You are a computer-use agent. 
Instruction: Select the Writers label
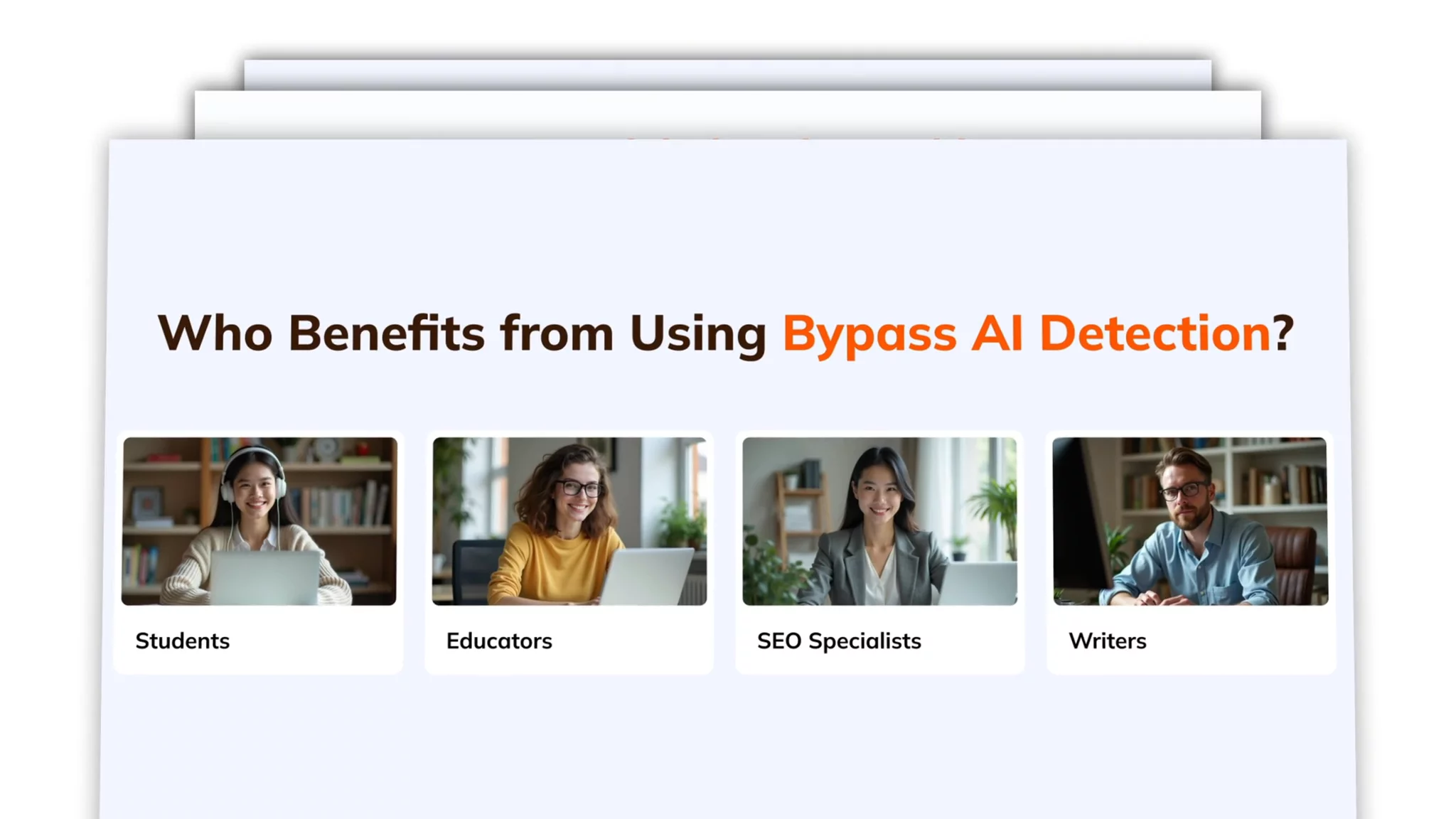[1108, 641]
